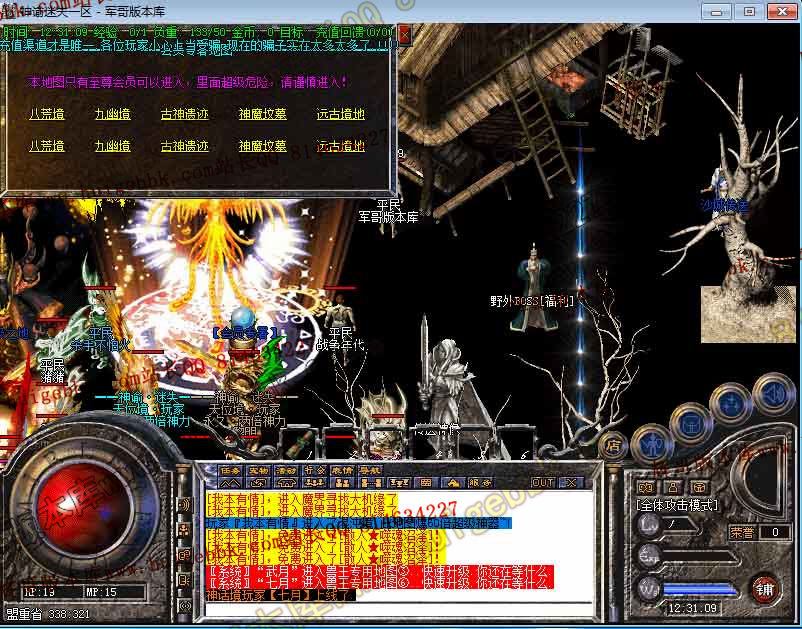Open the bag inventory round icon
The height and width of the screenshot is (629, 802).
pyautogui.click(x=691, y=423)
